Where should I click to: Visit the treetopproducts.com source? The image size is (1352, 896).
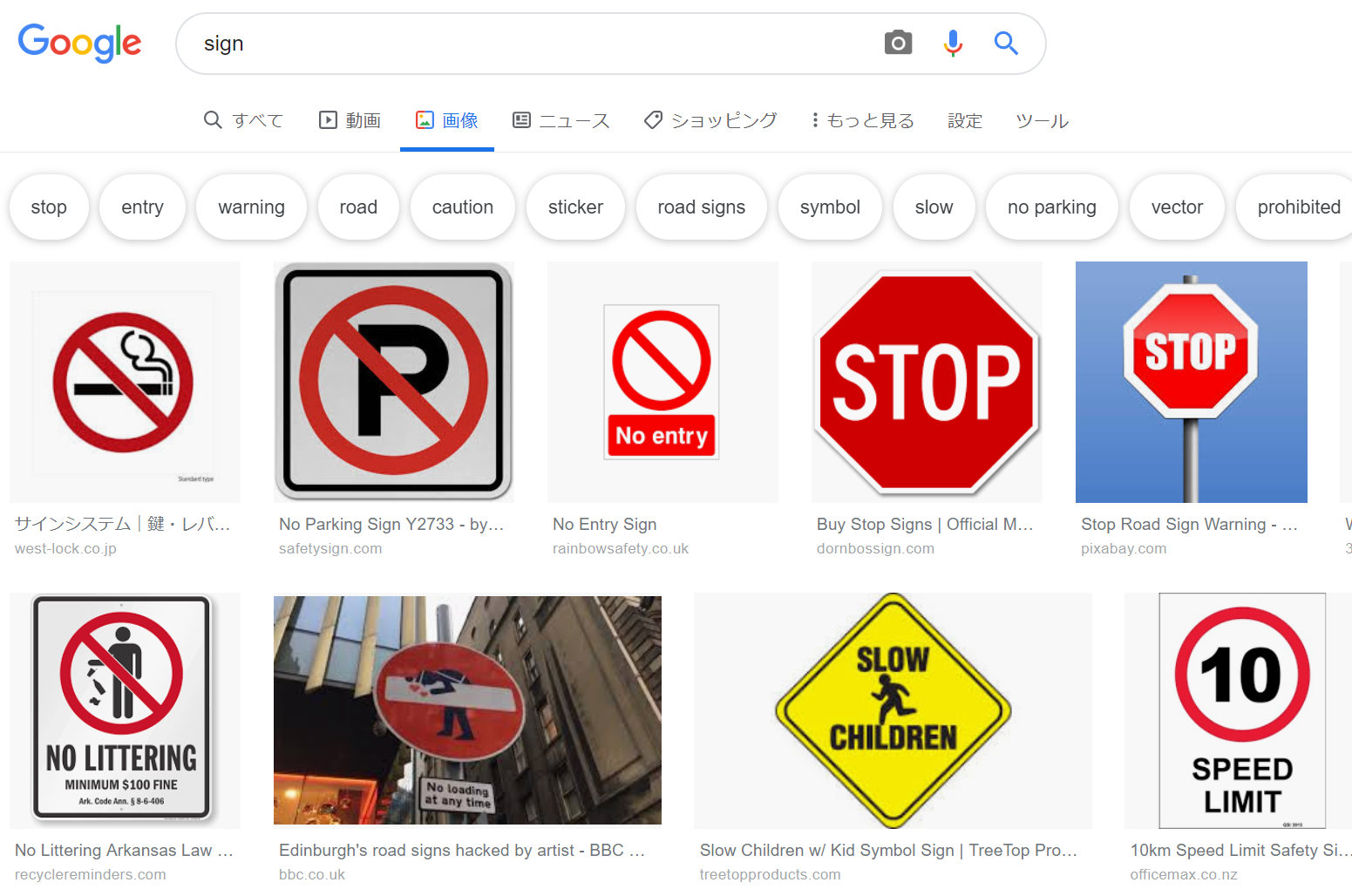pos(771,874)
